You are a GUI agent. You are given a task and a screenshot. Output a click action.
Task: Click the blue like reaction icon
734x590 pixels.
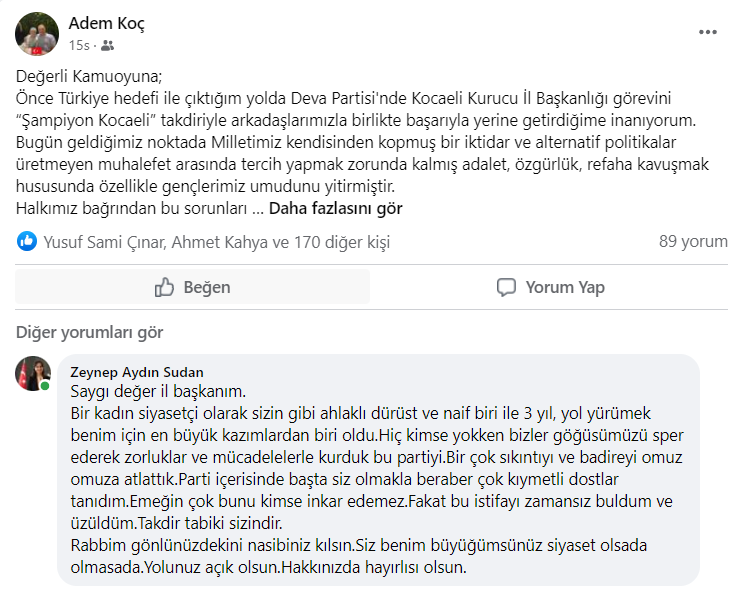pyautogui.click(x=27, y=241)
